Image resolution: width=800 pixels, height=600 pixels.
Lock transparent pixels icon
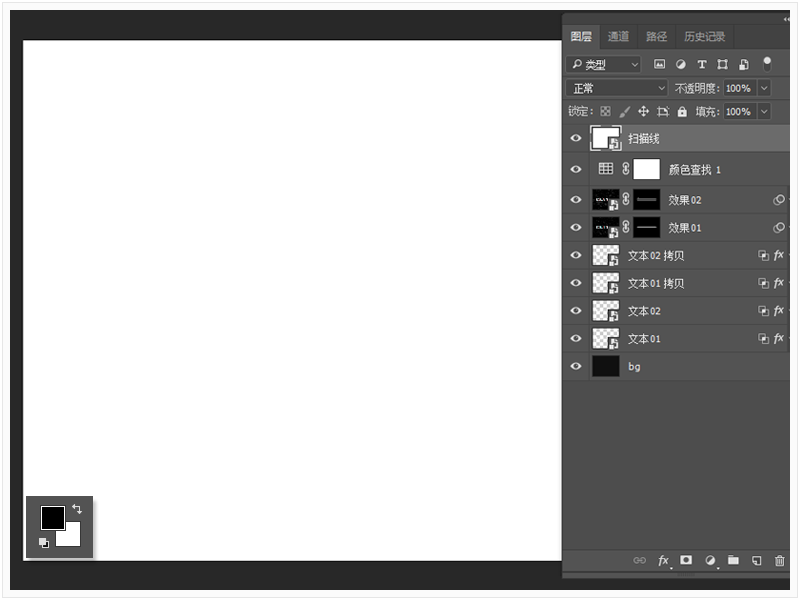pos(606,111)
